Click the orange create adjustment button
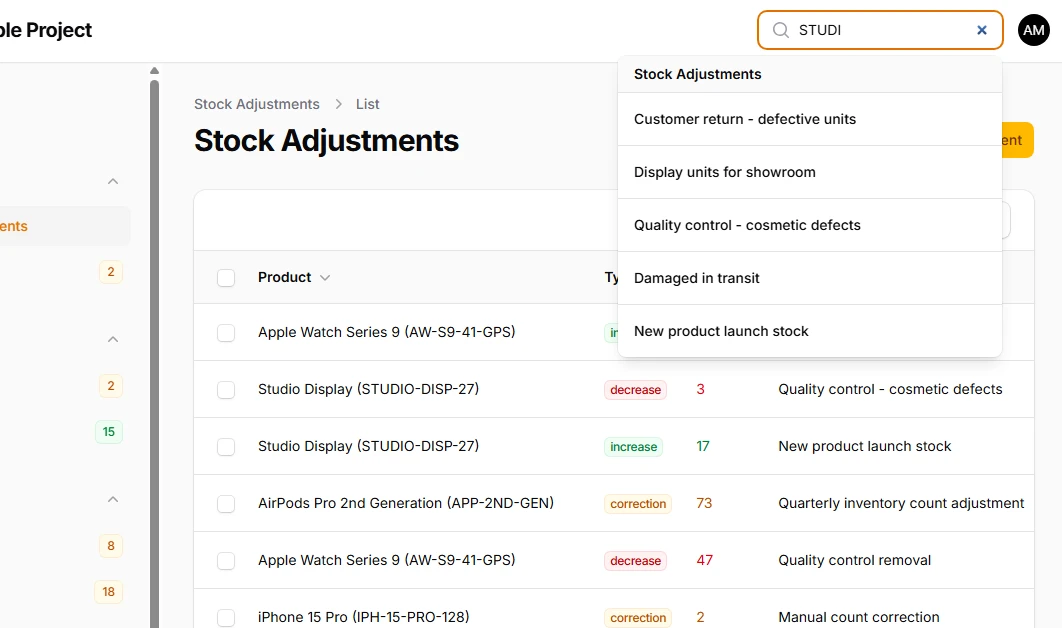This screenshot has height=628, width=1062. tap(1017, 140)
